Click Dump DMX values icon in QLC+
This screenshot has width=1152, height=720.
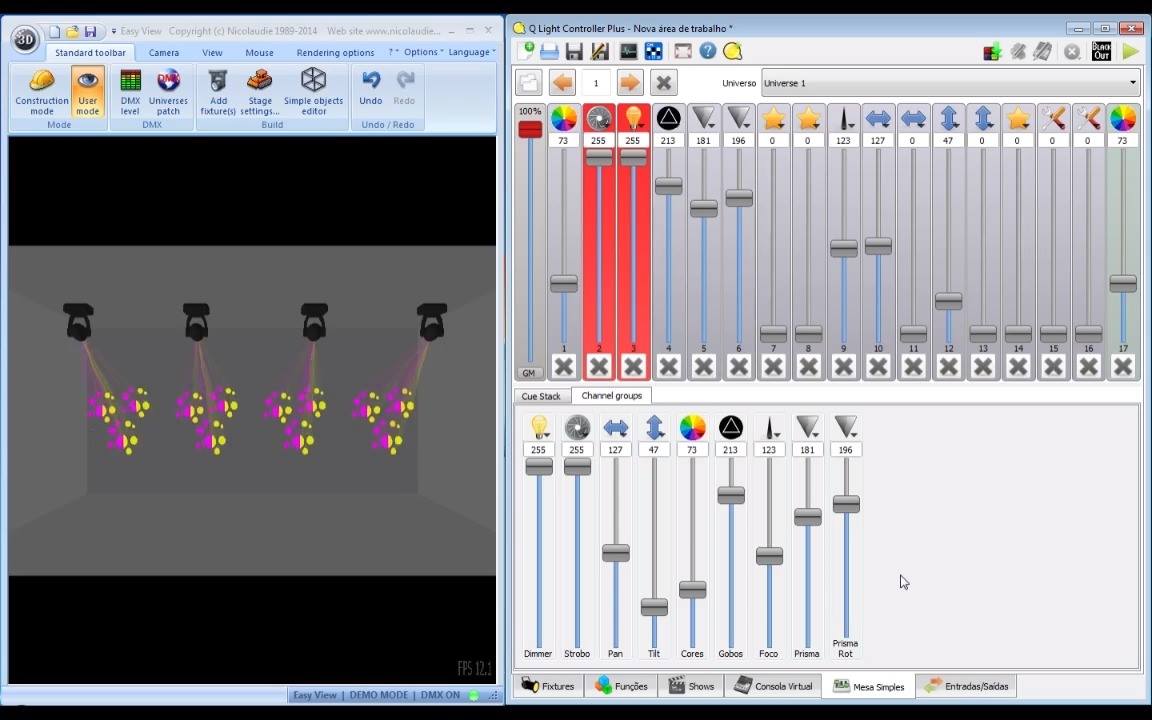pos(993,51)
